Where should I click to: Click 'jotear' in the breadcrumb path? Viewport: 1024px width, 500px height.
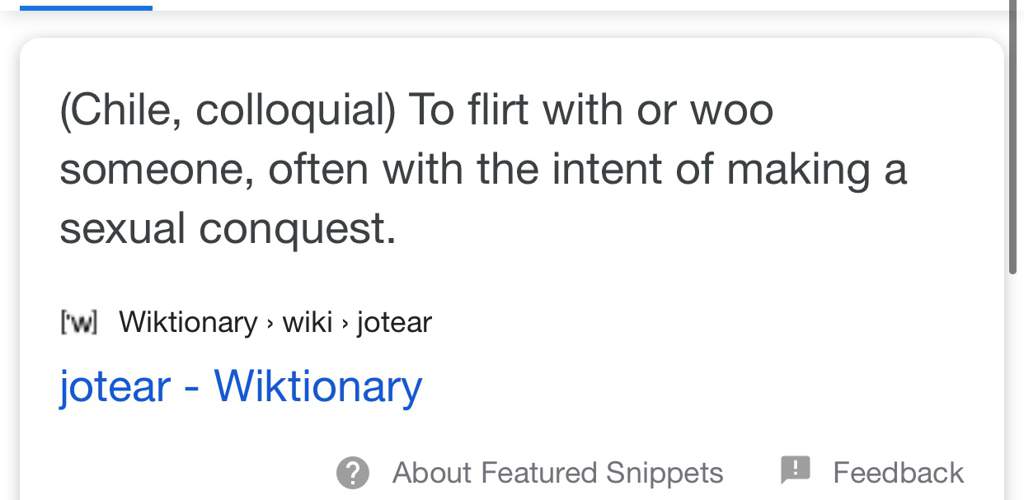point(394,322)
